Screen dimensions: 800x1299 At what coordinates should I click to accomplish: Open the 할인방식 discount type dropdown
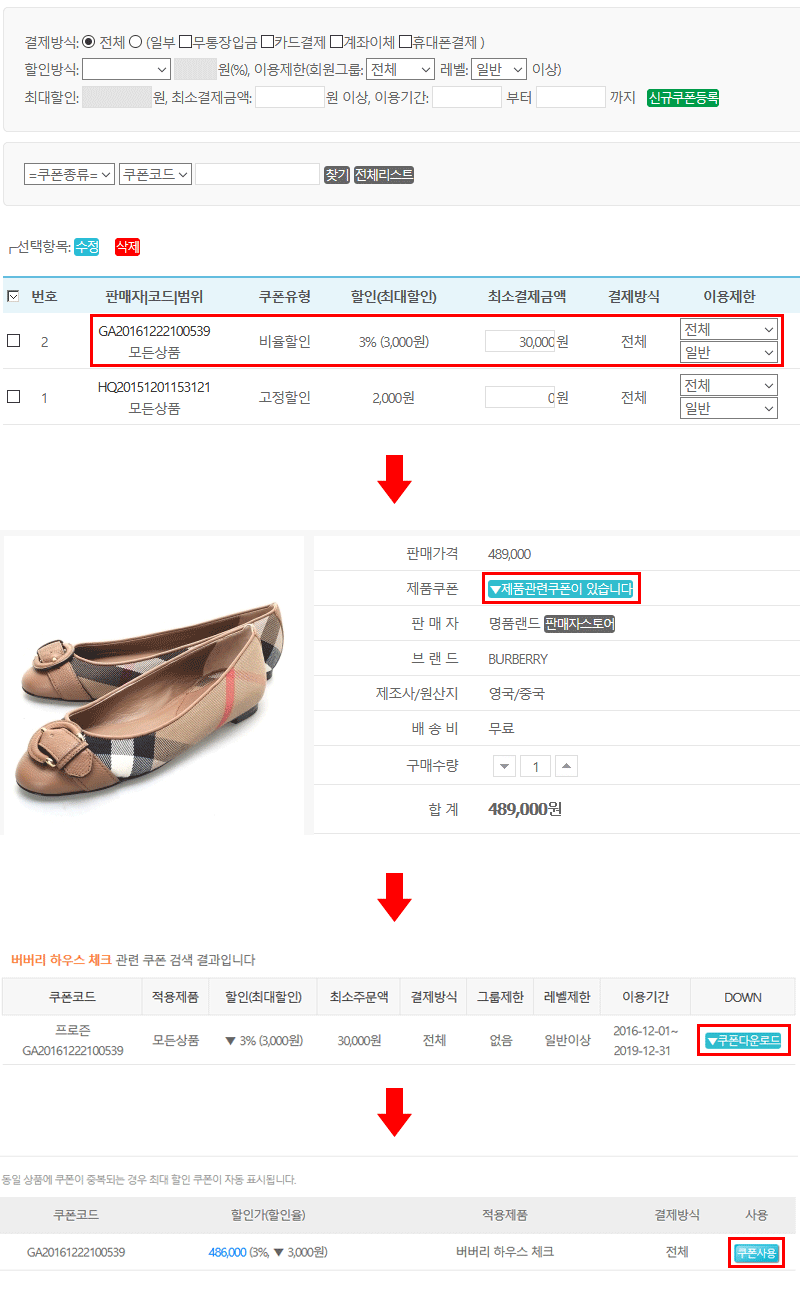tap(127, 70)
